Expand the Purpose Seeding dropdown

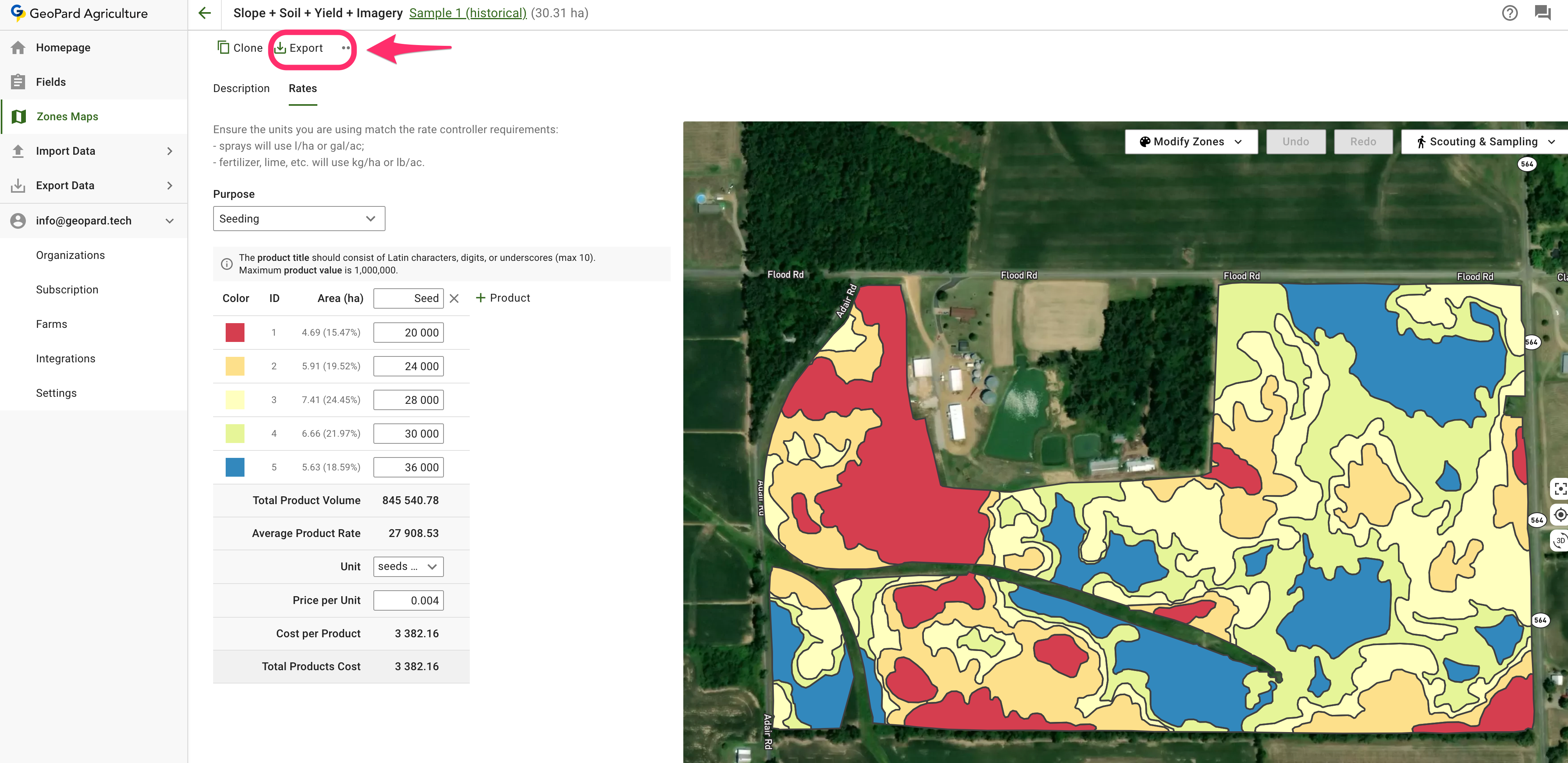[299, 219]
